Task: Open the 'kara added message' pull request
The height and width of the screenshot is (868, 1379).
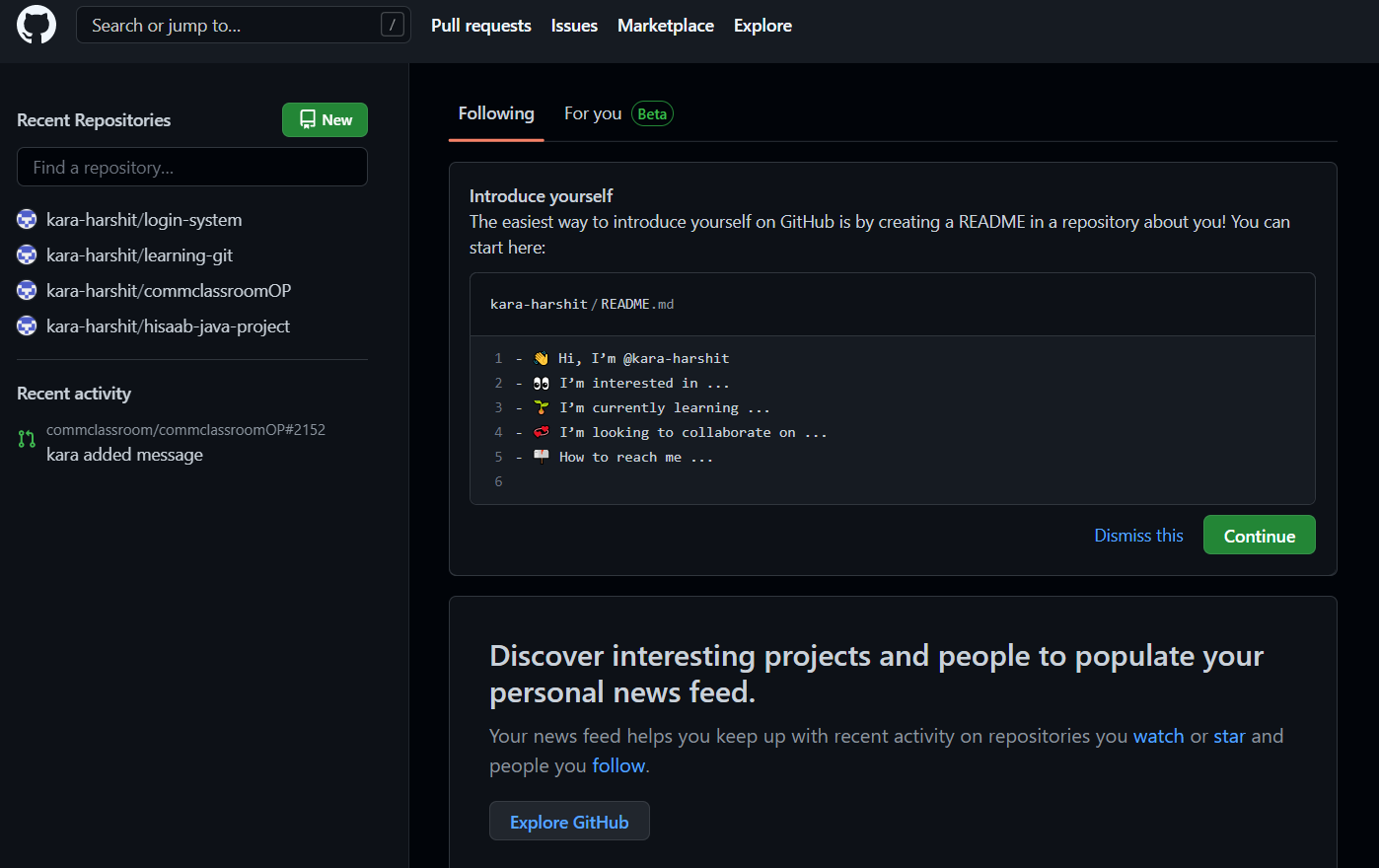Action: (x=124, y=454)
